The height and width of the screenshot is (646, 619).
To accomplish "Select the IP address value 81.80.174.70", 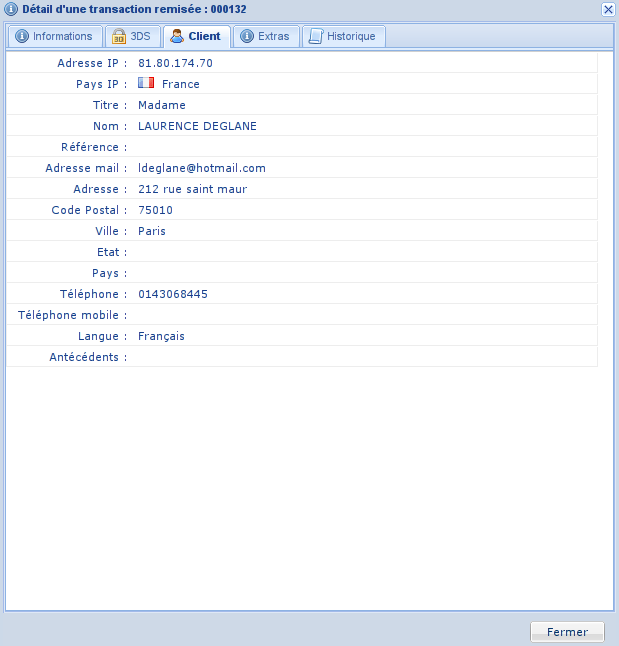I will click(x=175, y=63).
